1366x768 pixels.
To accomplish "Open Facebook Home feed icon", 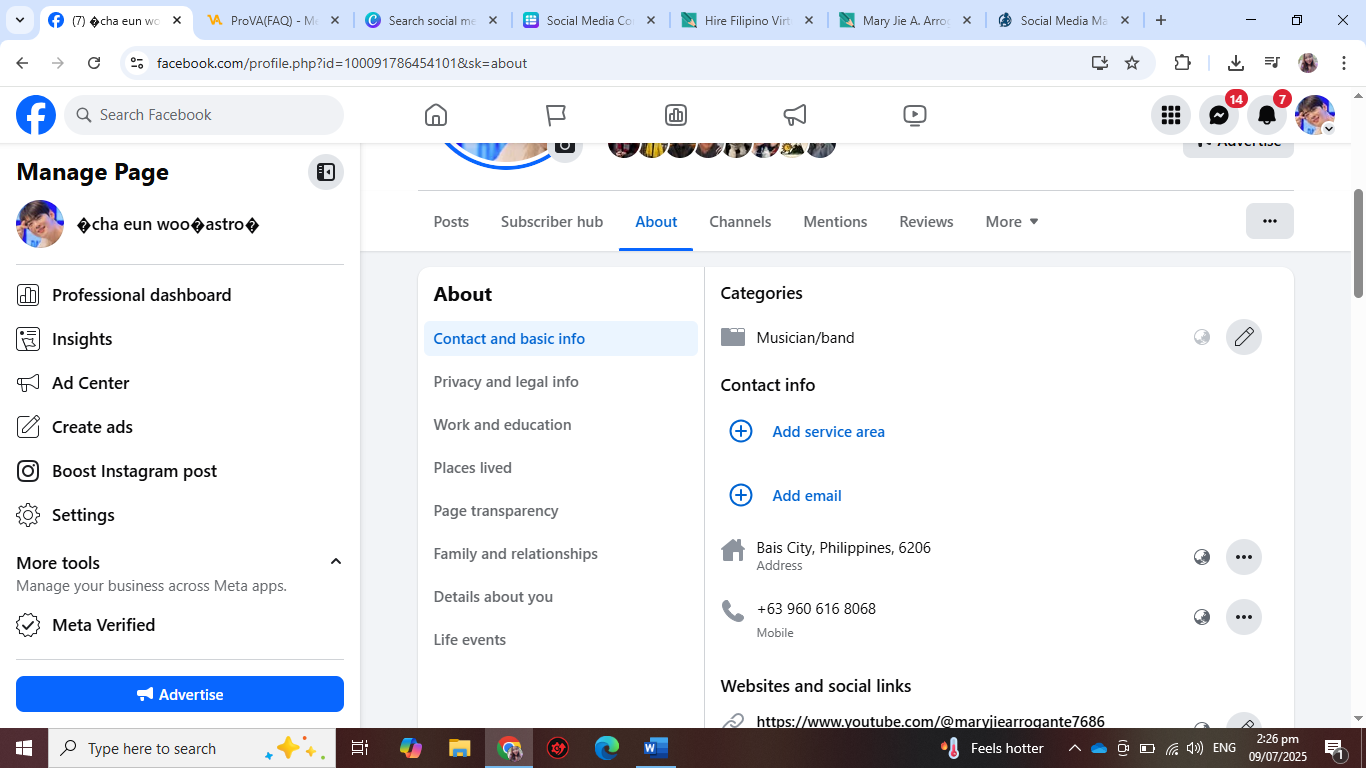I will (x=436, y=115).
